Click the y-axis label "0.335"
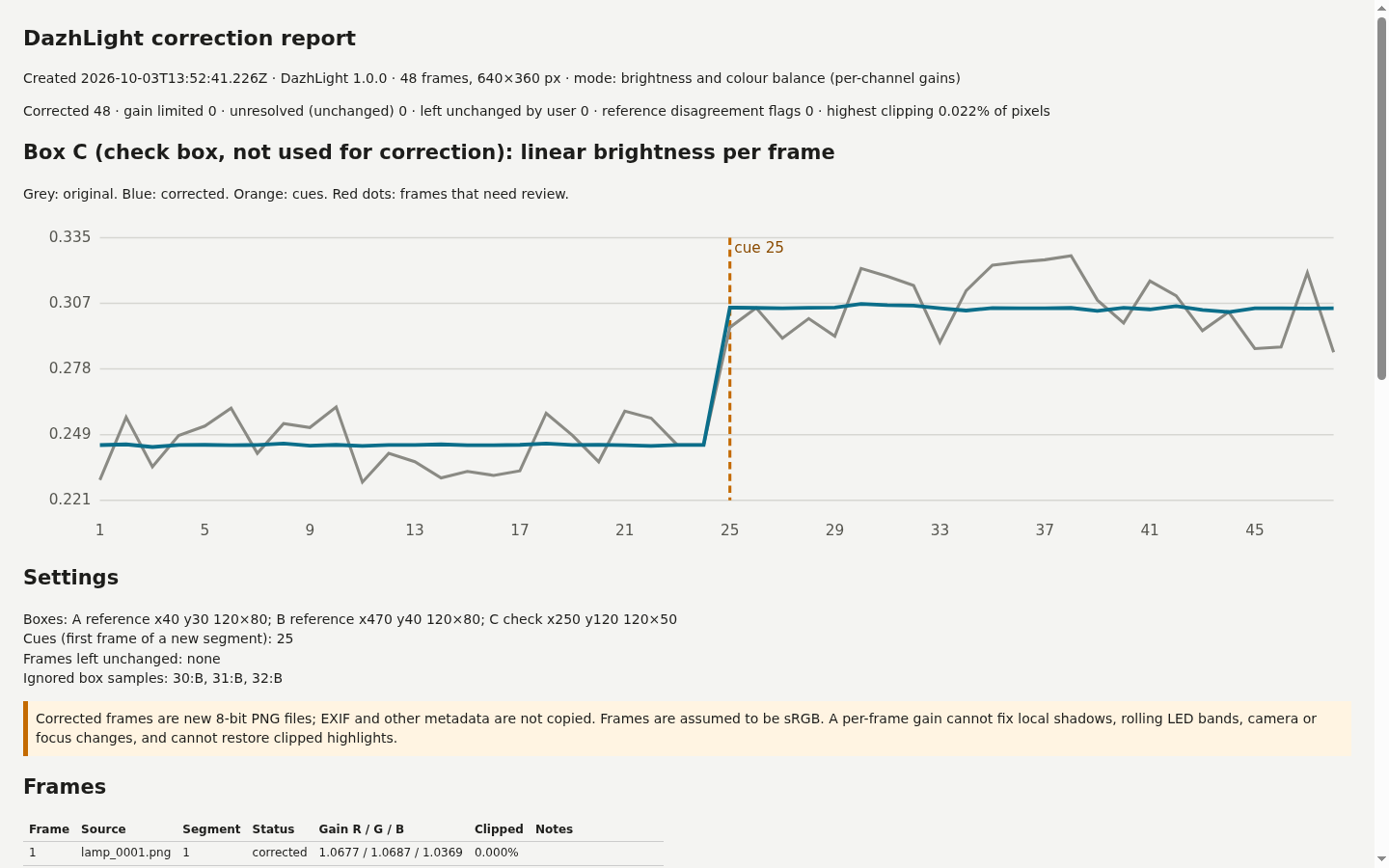 pyautogui.click(x=70, y=237)
